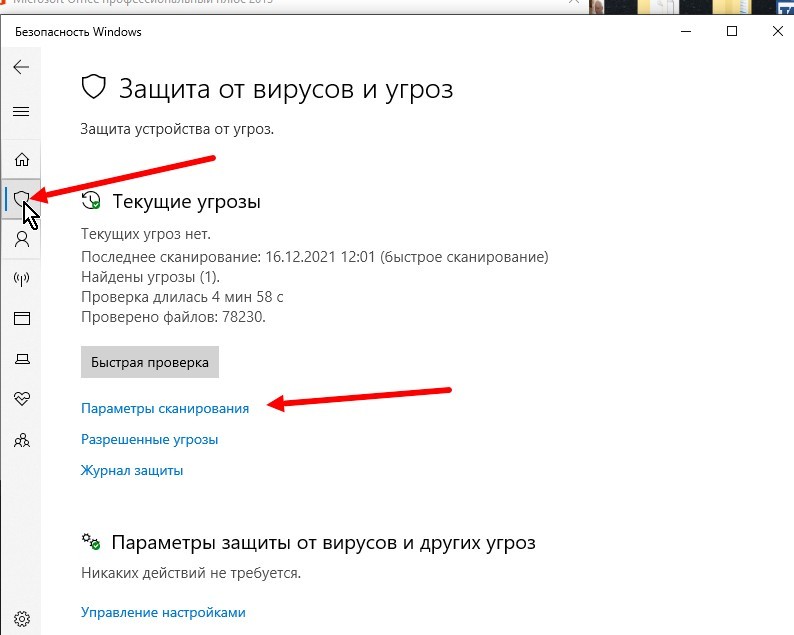794x635 pixels.
Task: Click text Текущих угроз нет.
Action: 146,234
